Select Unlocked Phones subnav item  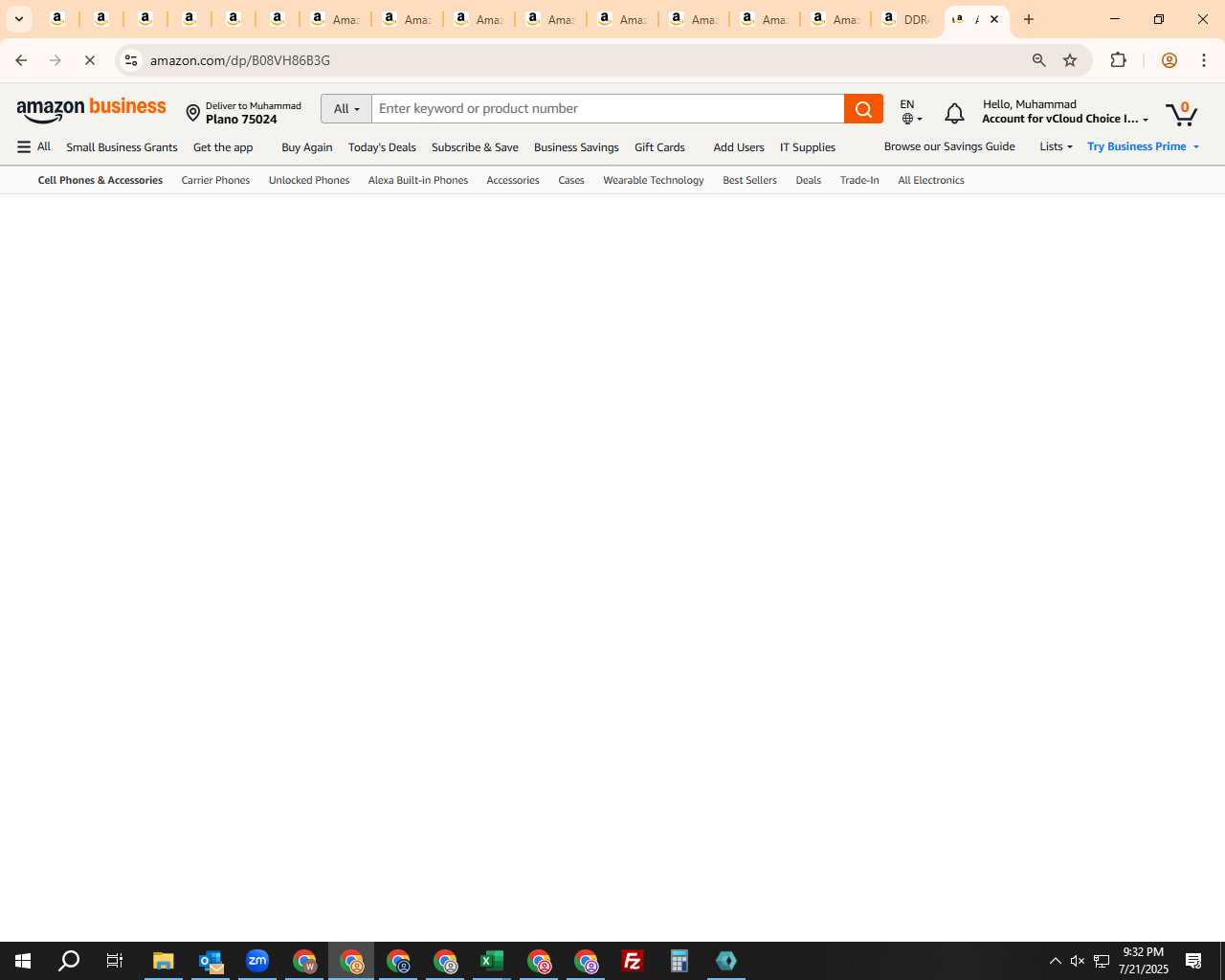click(x=309, y=180)
